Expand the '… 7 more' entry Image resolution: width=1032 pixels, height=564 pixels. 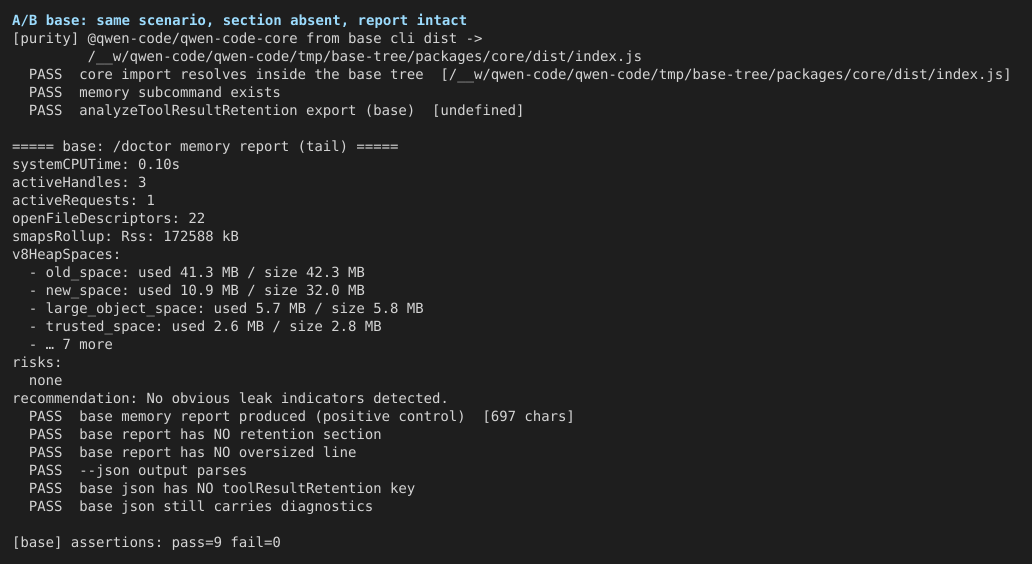[x=70, y=344]
